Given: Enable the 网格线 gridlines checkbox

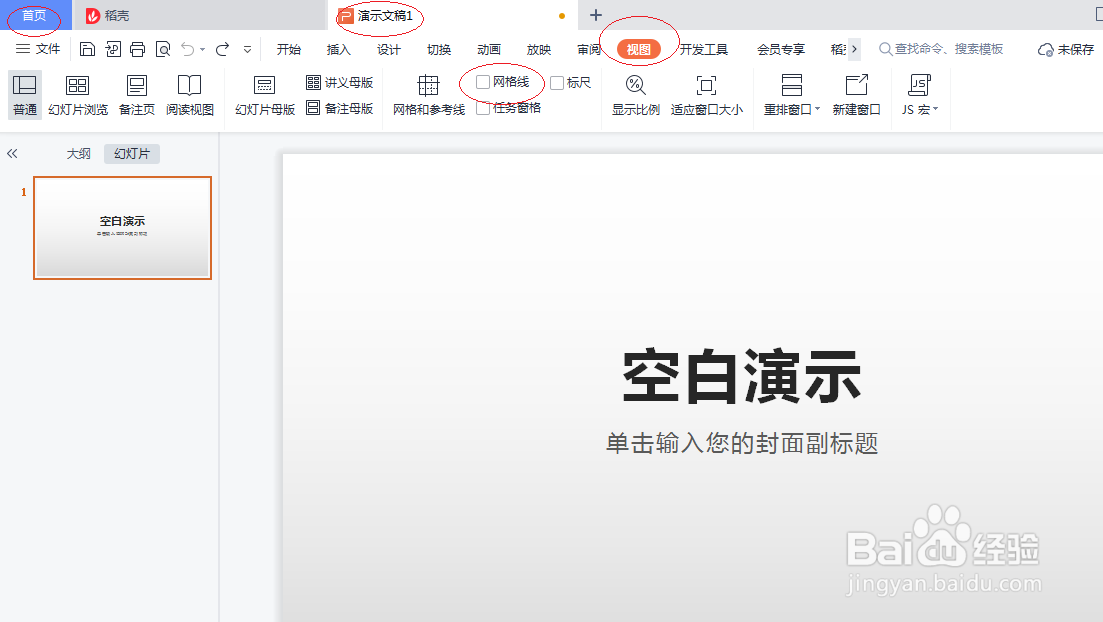Looking at the screenshot, I should [484, 81].
